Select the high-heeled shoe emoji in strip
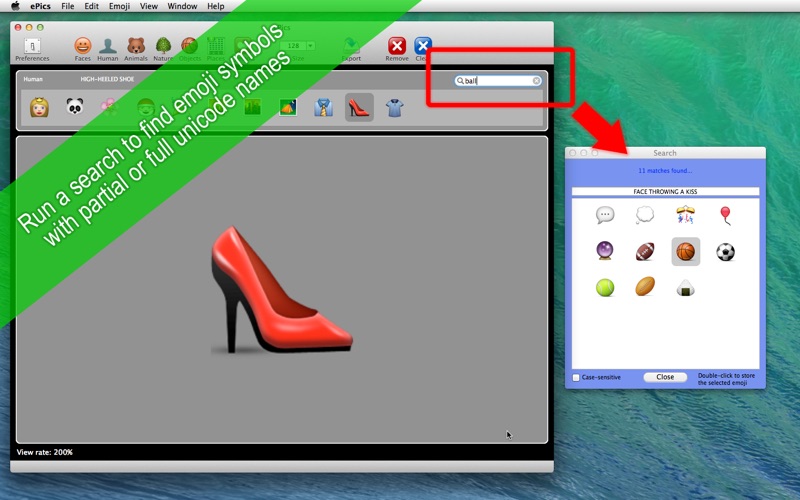Viewport: 800px width, 500px height. click(359, 107)
